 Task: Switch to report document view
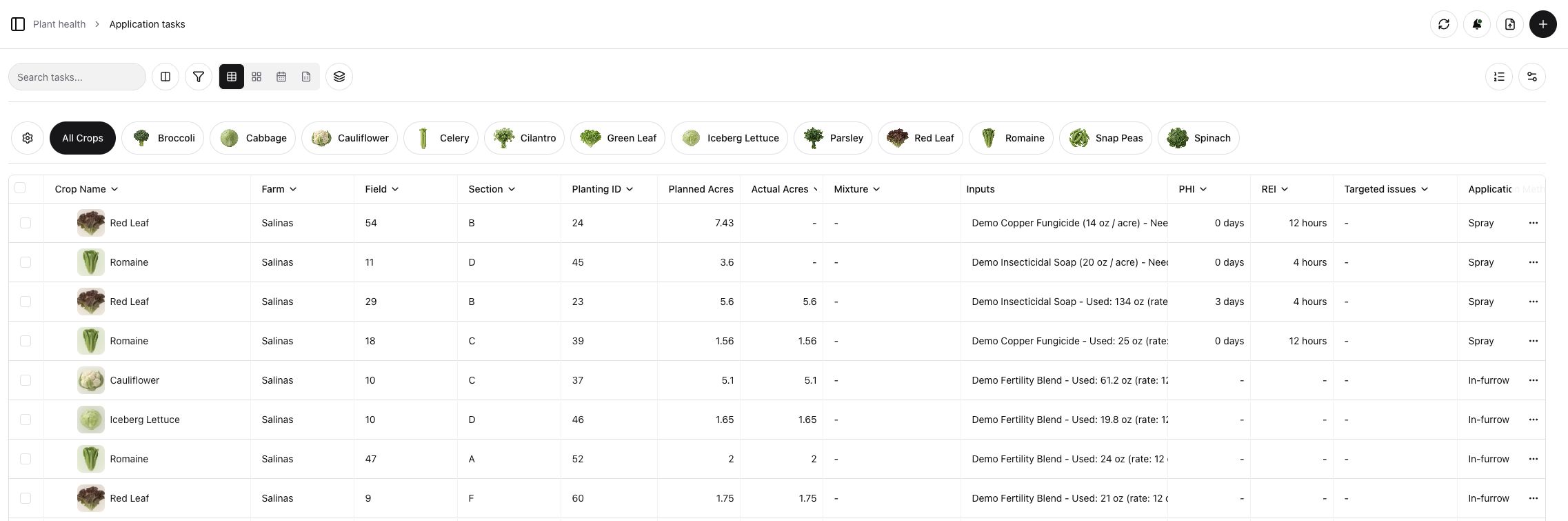click(x=306, y=77)
